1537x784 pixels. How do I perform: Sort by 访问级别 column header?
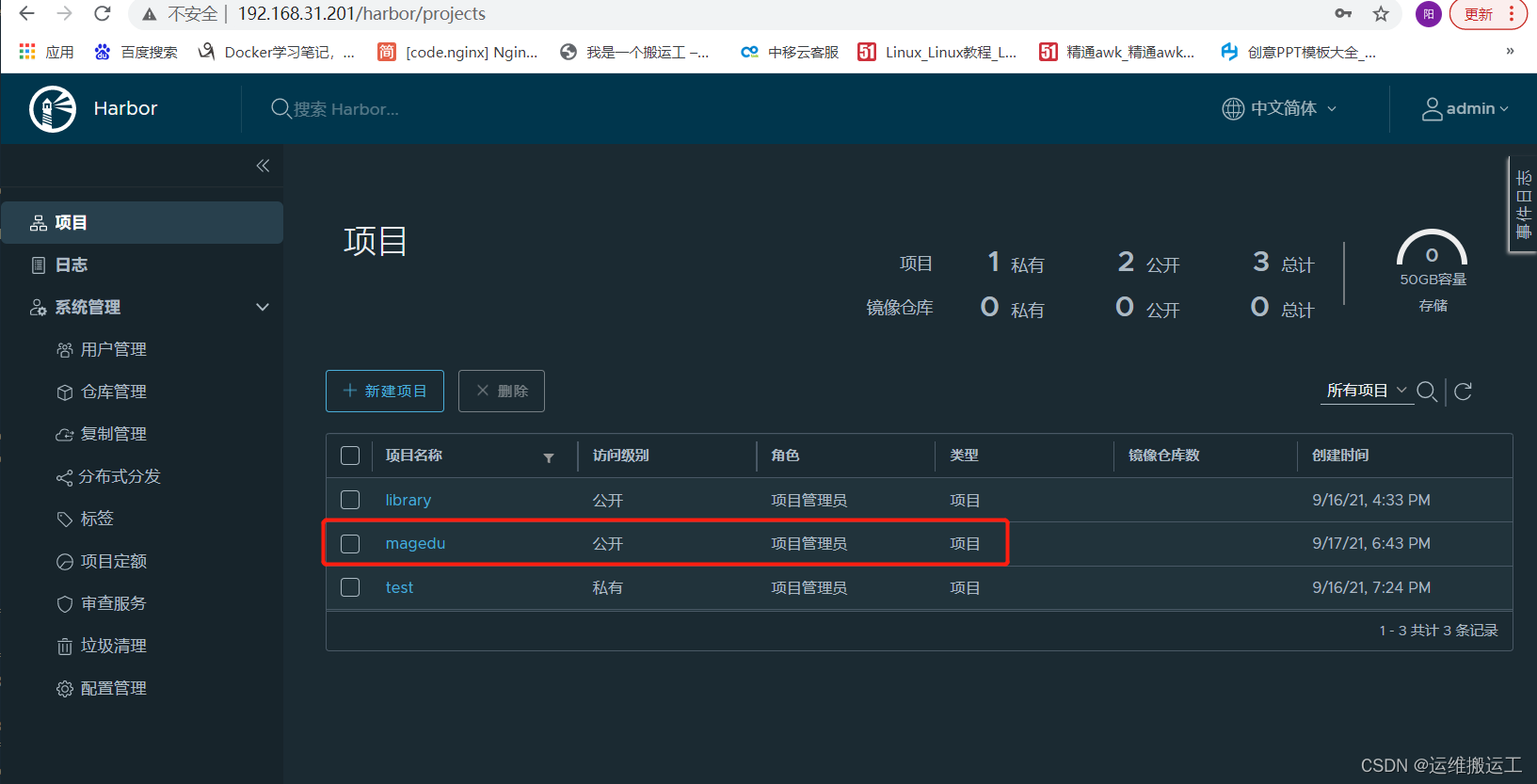[621, 456]
